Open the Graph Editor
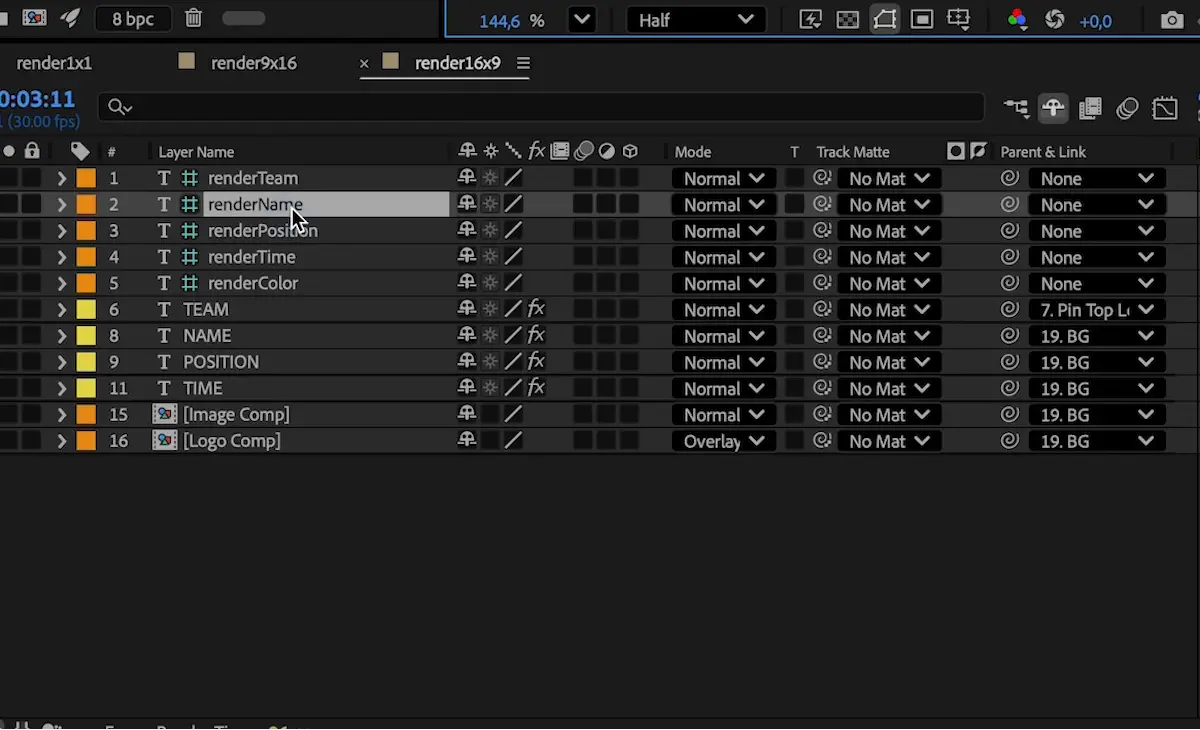 pos(1165,108)
